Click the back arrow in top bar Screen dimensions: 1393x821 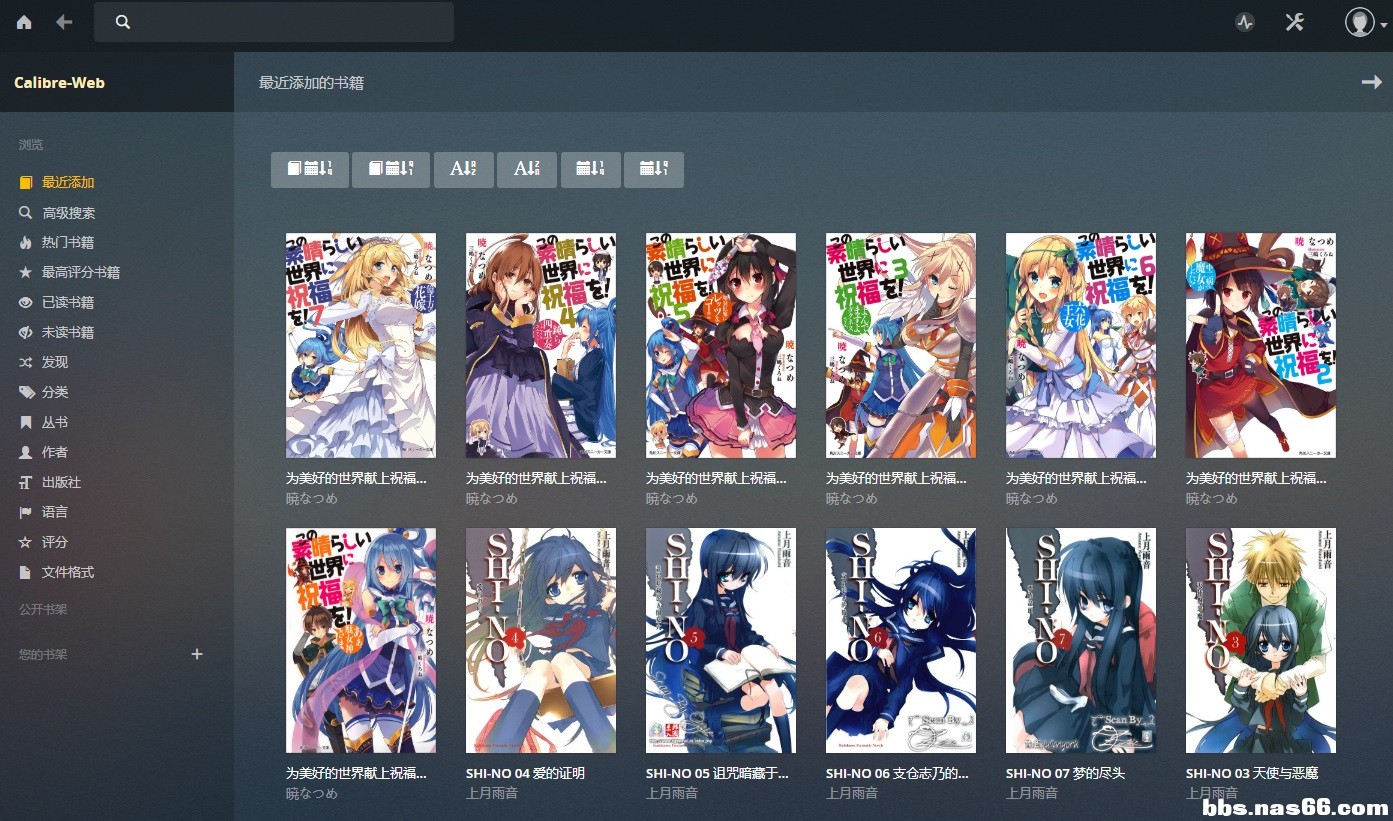[x=64, y=22]
